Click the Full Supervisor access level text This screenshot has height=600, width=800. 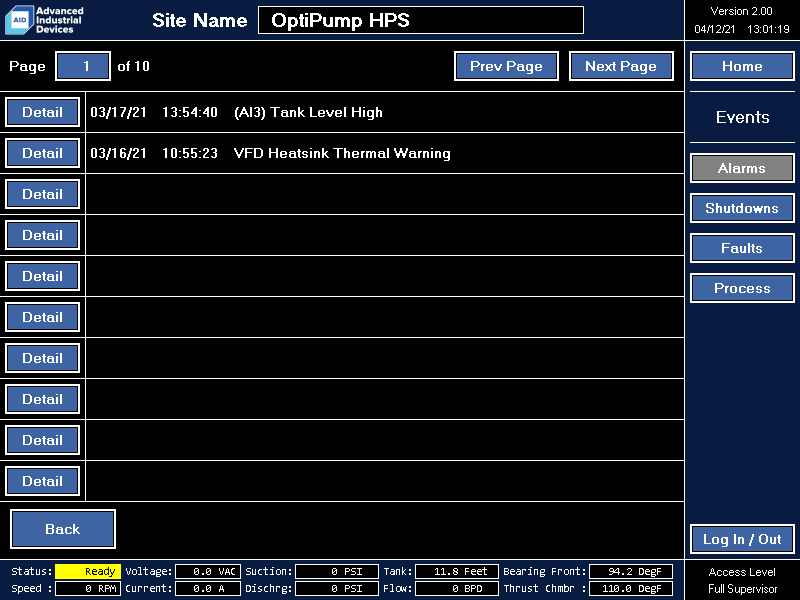[x=742, y=589]
